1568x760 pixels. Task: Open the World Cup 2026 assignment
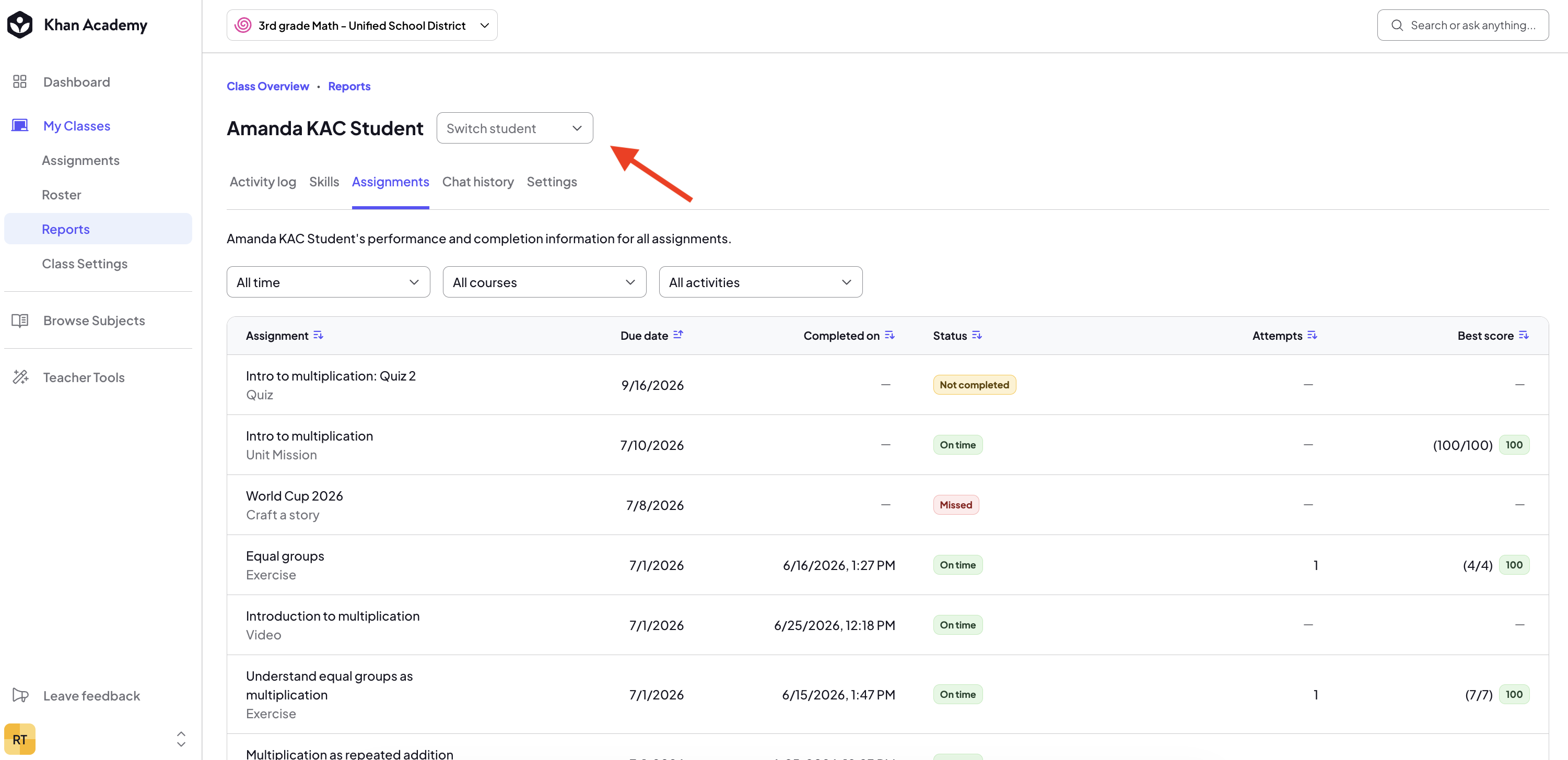tap(295, 496)
